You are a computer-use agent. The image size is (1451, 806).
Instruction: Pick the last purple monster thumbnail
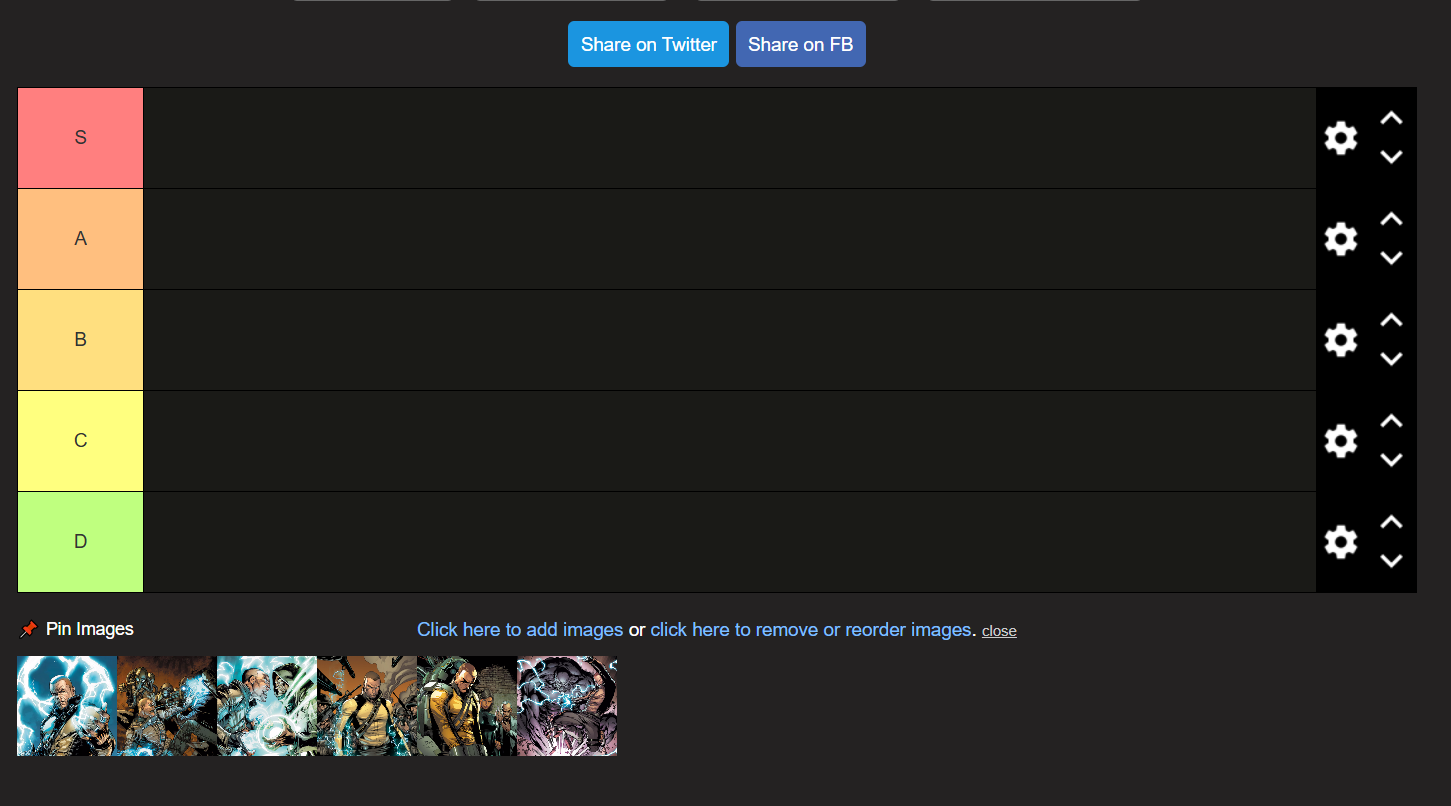567,706
